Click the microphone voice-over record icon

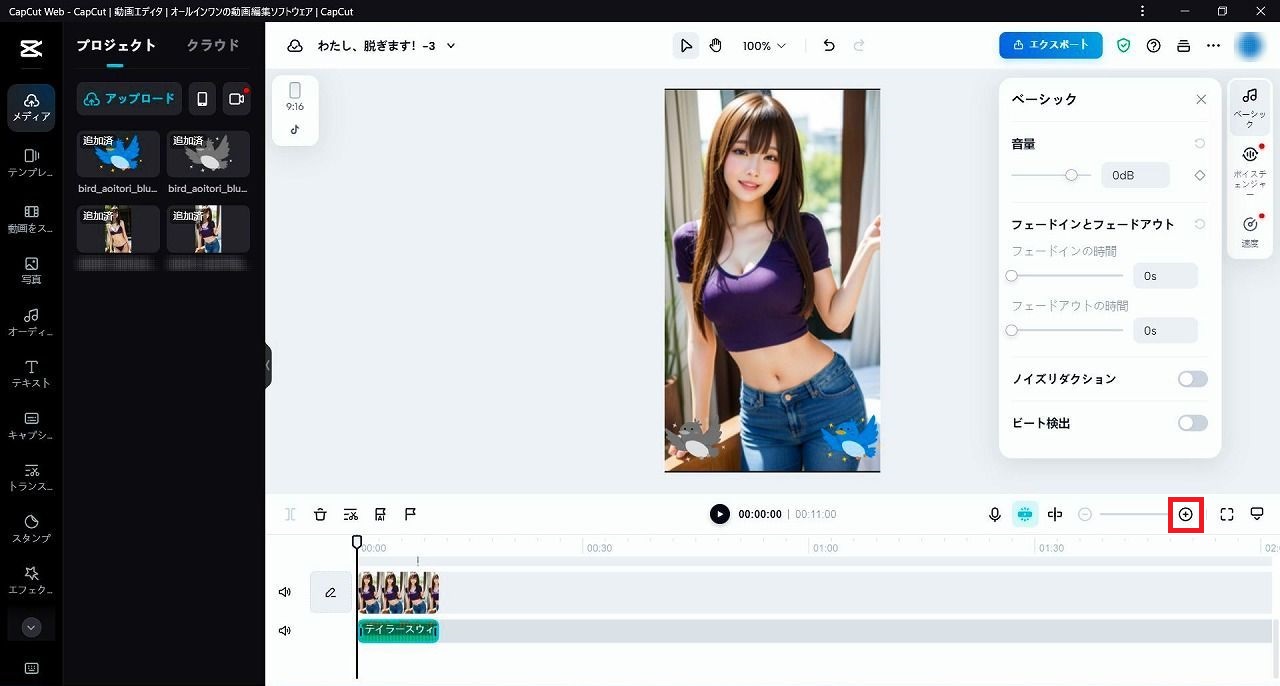[994, 514]
